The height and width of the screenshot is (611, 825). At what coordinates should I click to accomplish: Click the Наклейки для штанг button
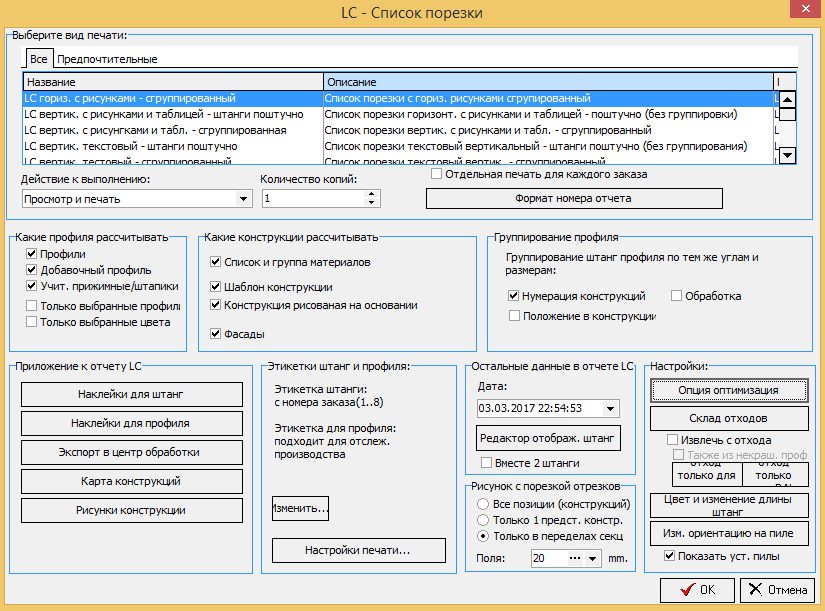132,394
